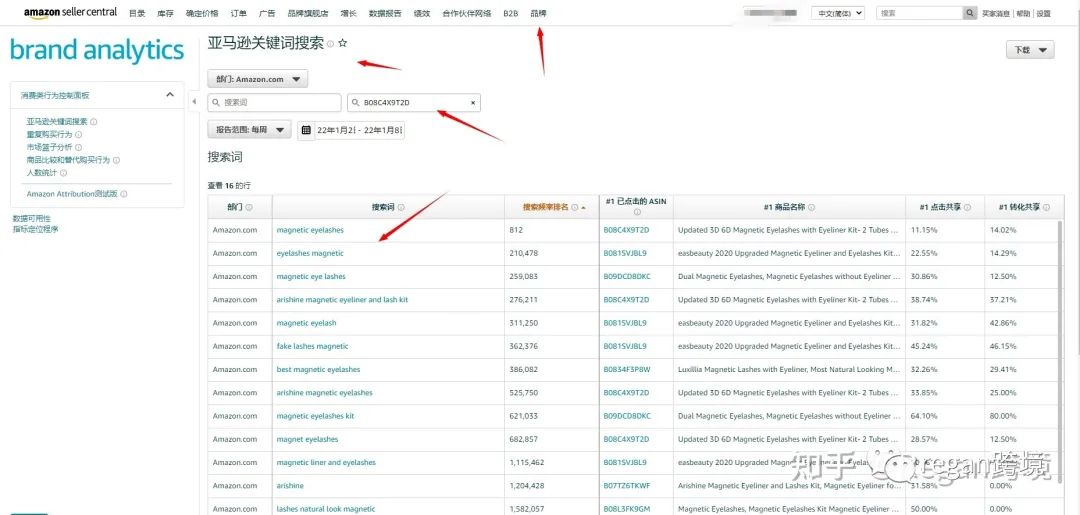The height and width of the screenshot is (515, 1080).
Task: Click search term 'magnetic eyelashes'
Action: click(x=310, y=230)
